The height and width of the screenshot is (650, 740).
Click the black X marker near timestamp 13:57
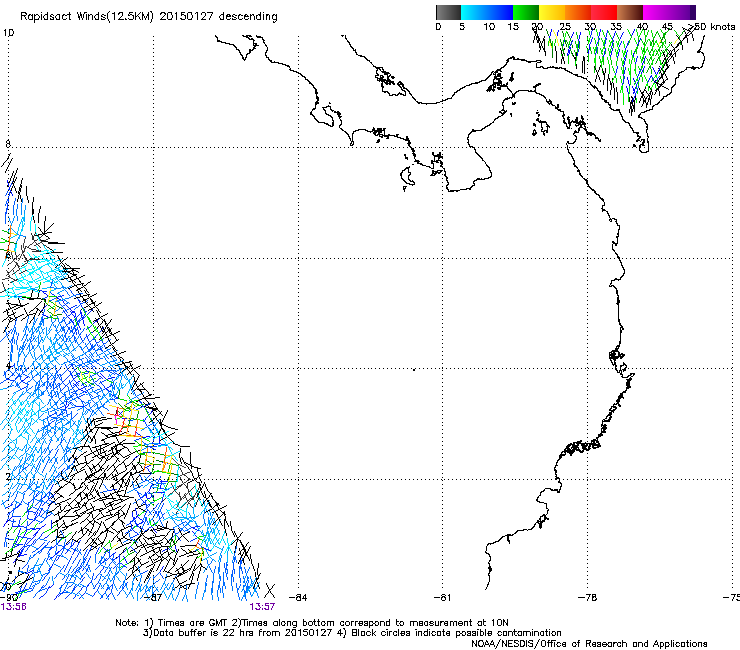pos(269,590)
